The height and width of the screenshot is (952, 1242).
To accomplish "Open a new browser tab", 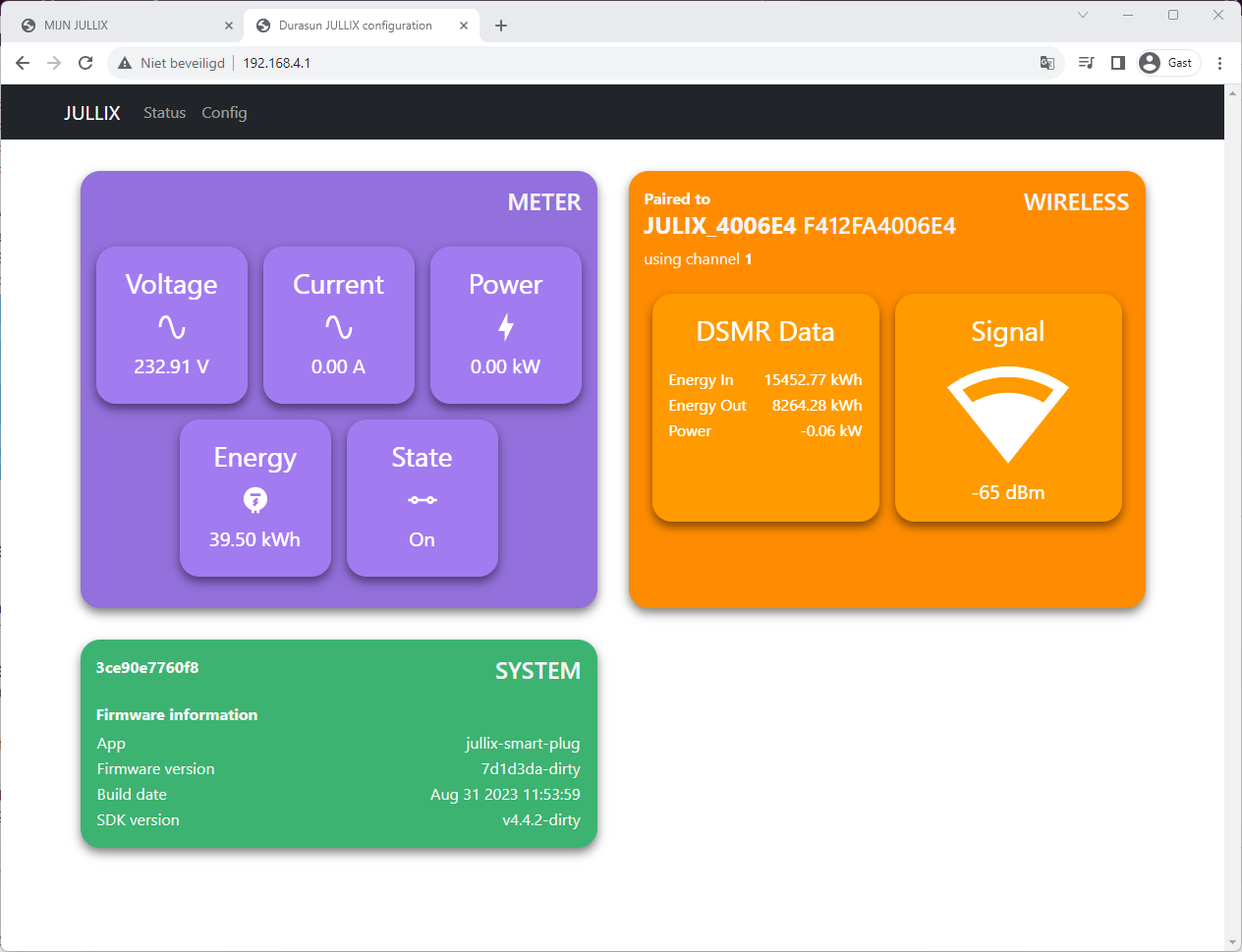I will click(501, 26).
